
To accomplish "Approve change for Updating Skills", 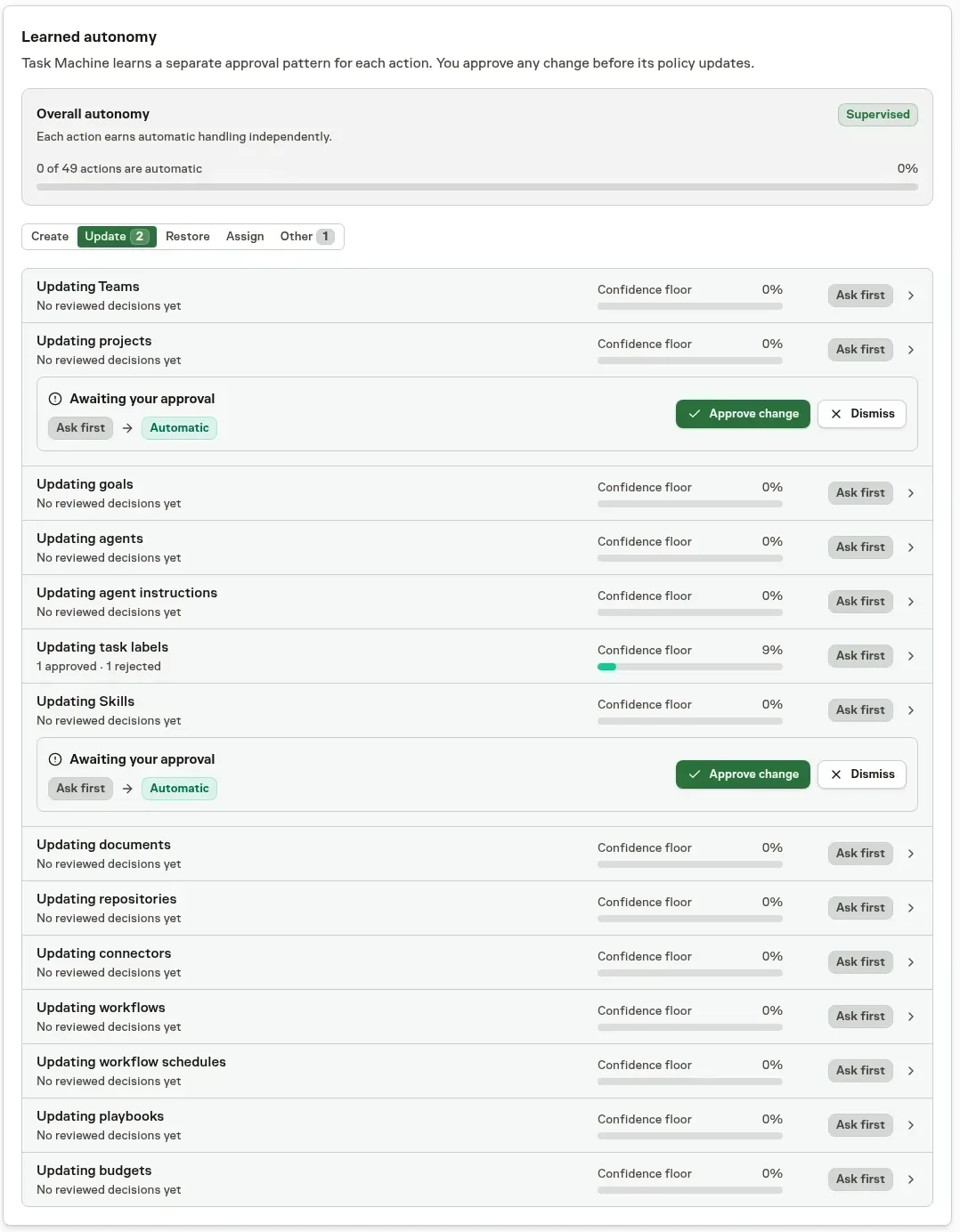I will point(743,774).
